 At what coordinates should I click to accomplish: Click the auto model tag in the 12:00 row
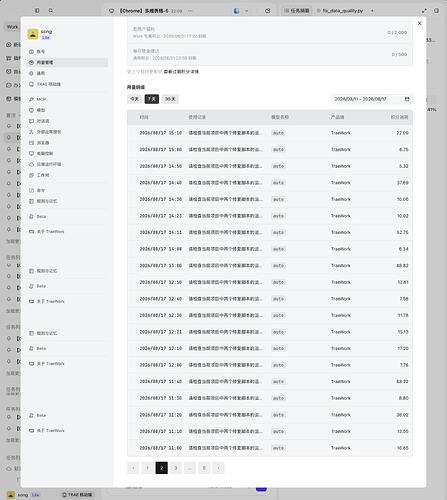click(278, 365)
